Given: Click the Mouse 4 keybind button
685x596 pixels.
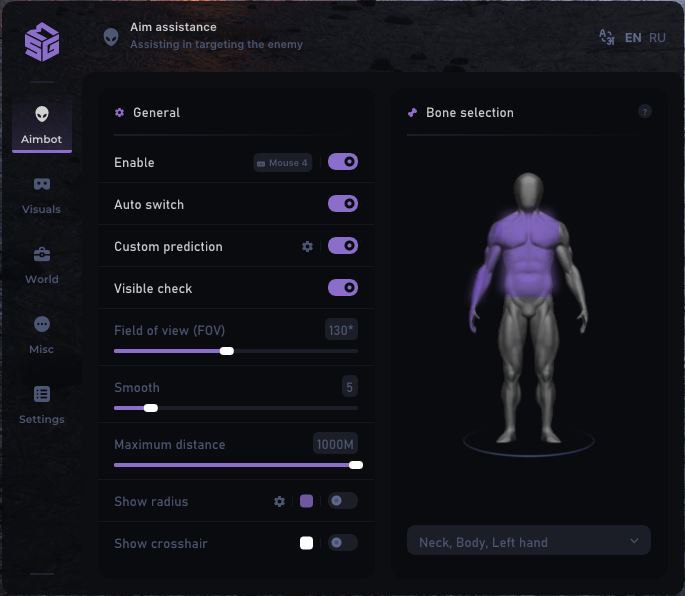Looking at the screenshot, I should click(x=283, y=162).
